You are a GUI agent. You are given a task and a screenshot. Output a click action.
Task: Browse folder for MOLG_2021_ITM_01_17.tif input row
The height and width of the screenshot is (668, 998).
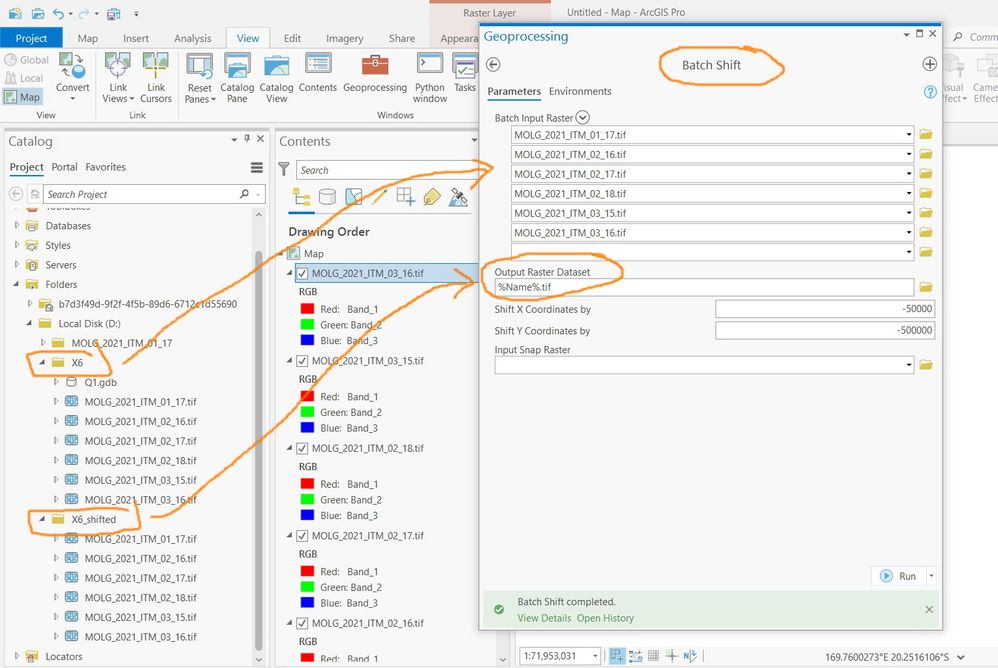925,135
